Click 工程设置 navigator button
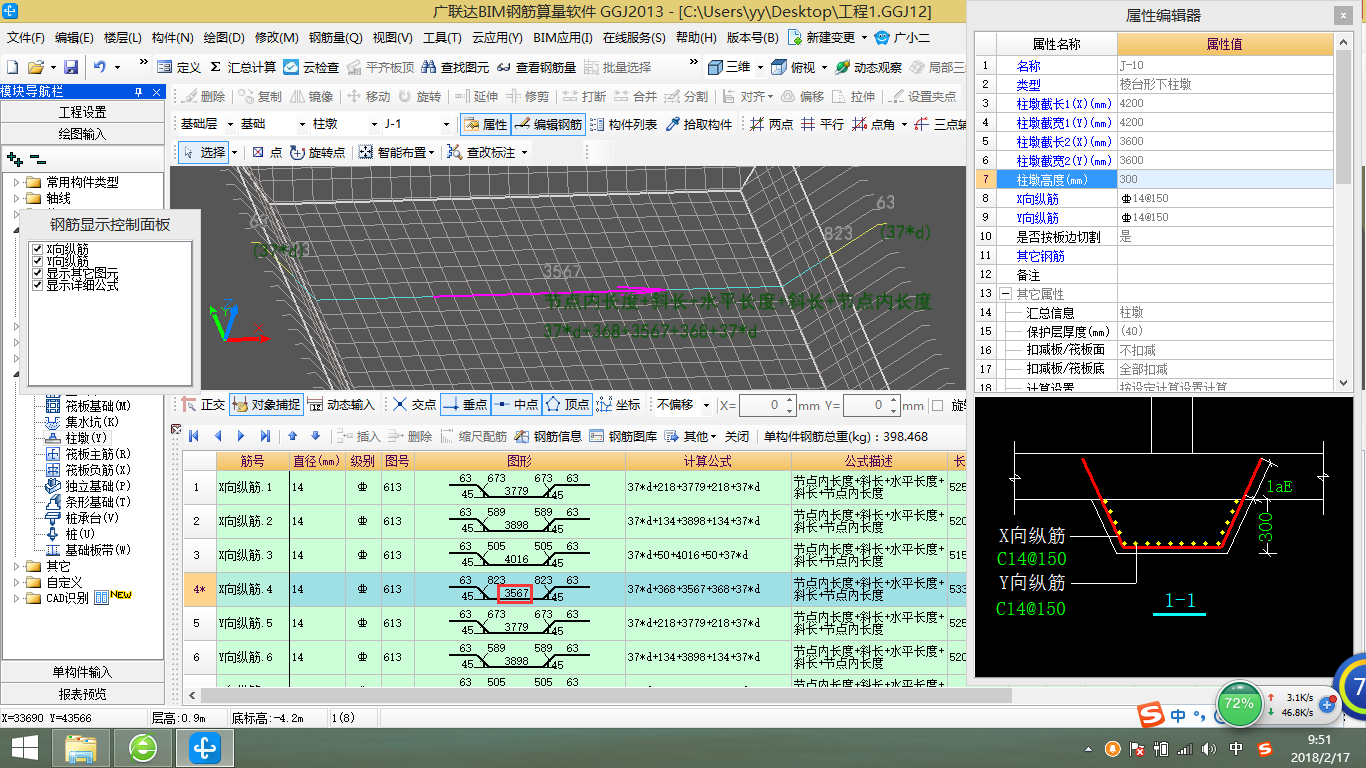Image resolution: width=1366 pixels, height=768 pixels. (82, 112)
